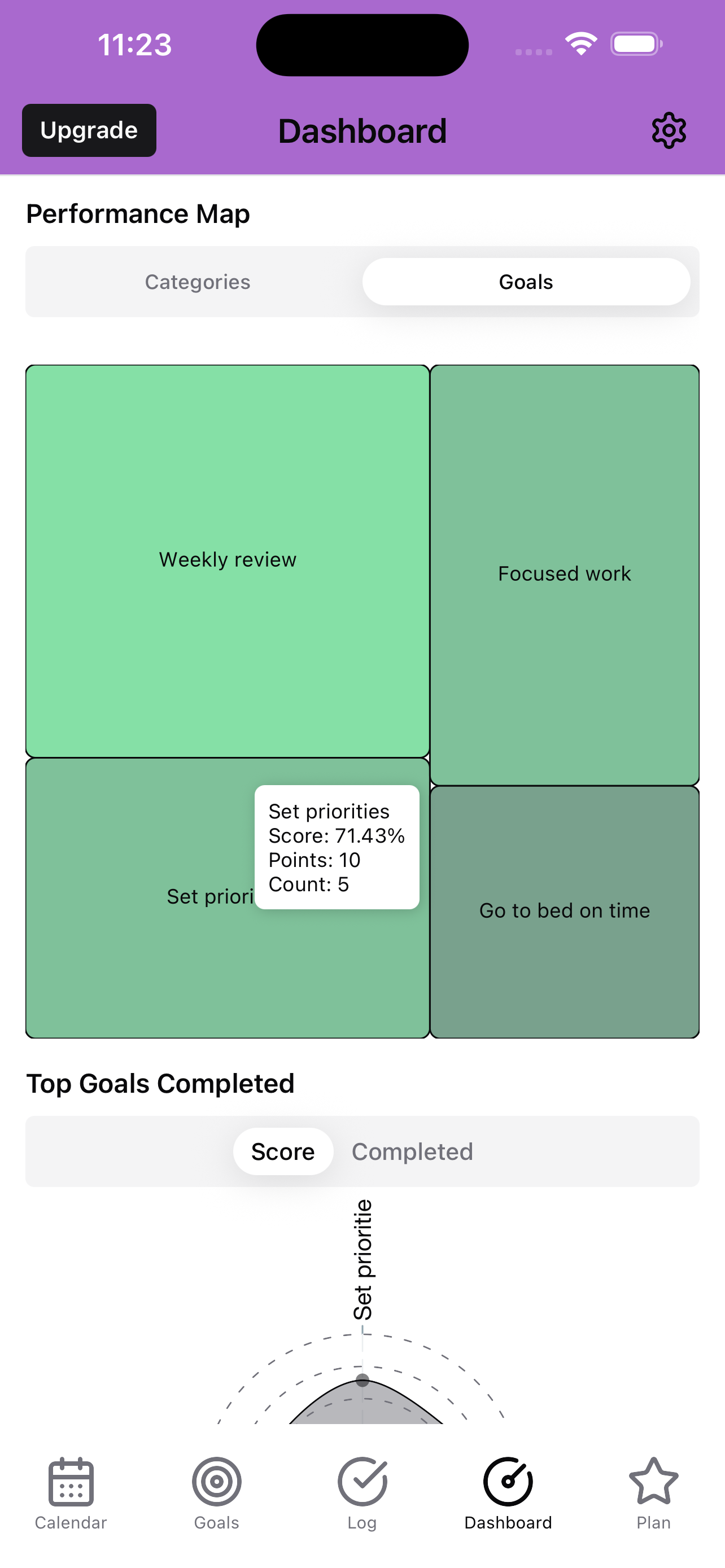Select the Score segment

(x=283, y=1151)
